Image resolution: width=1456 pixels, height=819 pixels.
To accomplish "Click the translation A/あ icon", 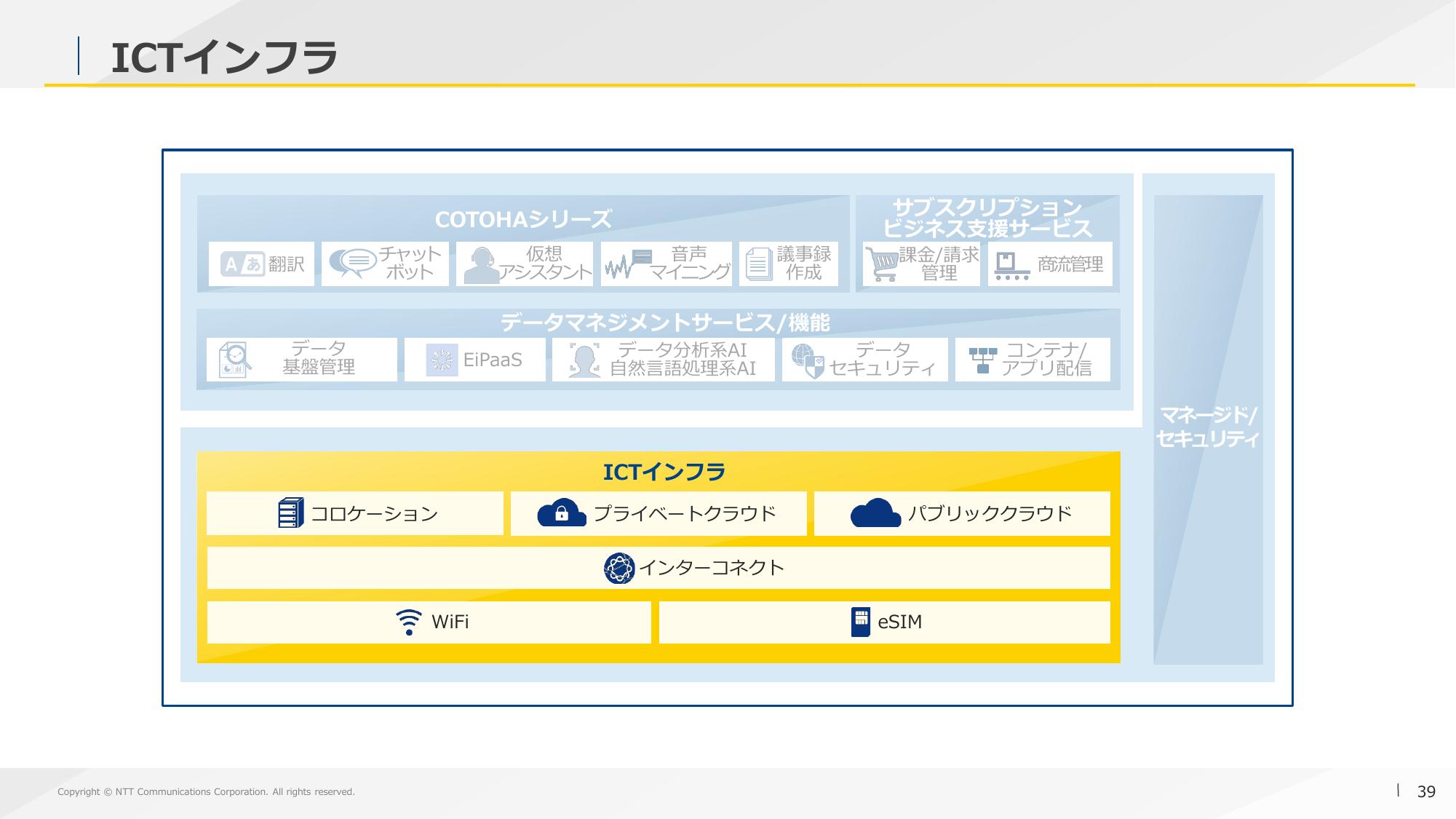I will click(x=242, y=264).
